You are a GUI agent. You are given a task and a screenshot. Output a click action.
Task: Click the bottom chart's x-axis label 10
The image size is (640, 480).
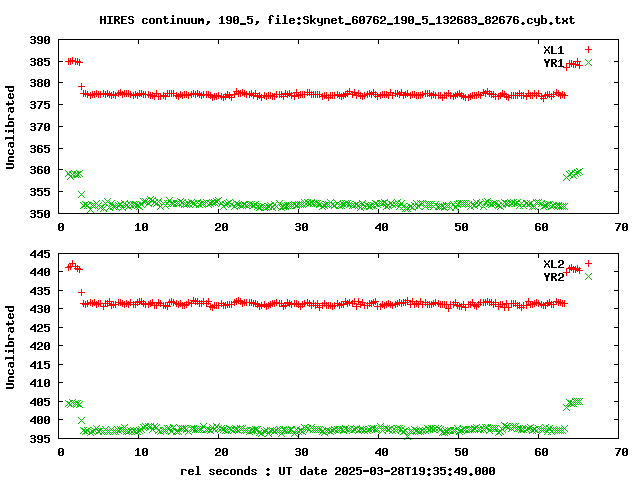[141, 452]
